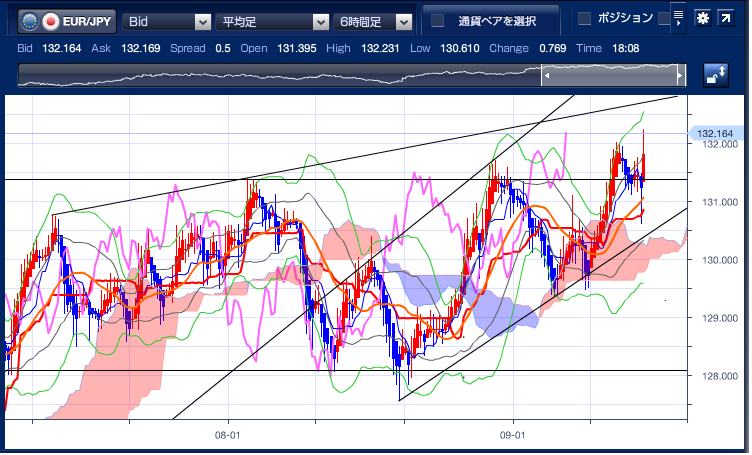
Task: Click the 128.000 price axis label
Action: pos(719,376)
